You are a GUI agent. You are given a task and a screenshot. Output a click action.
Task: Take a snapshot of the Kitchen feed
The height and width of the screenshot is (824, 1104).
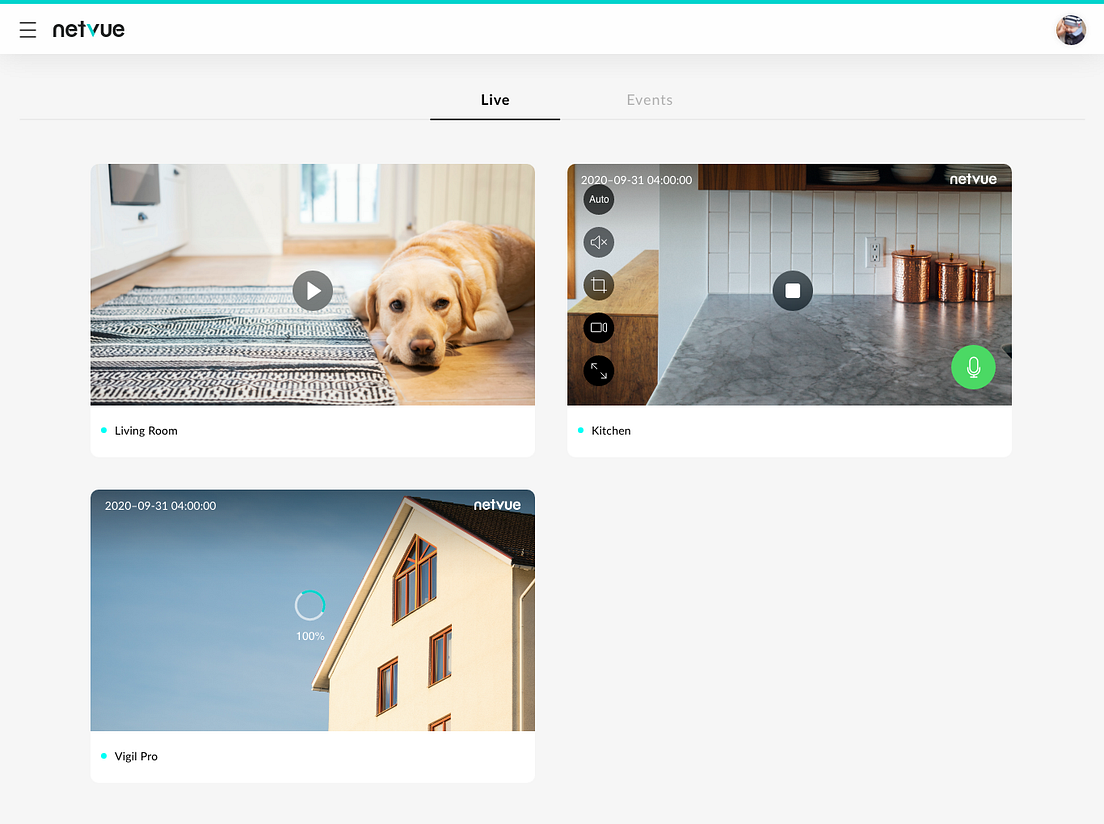(599, 284)
